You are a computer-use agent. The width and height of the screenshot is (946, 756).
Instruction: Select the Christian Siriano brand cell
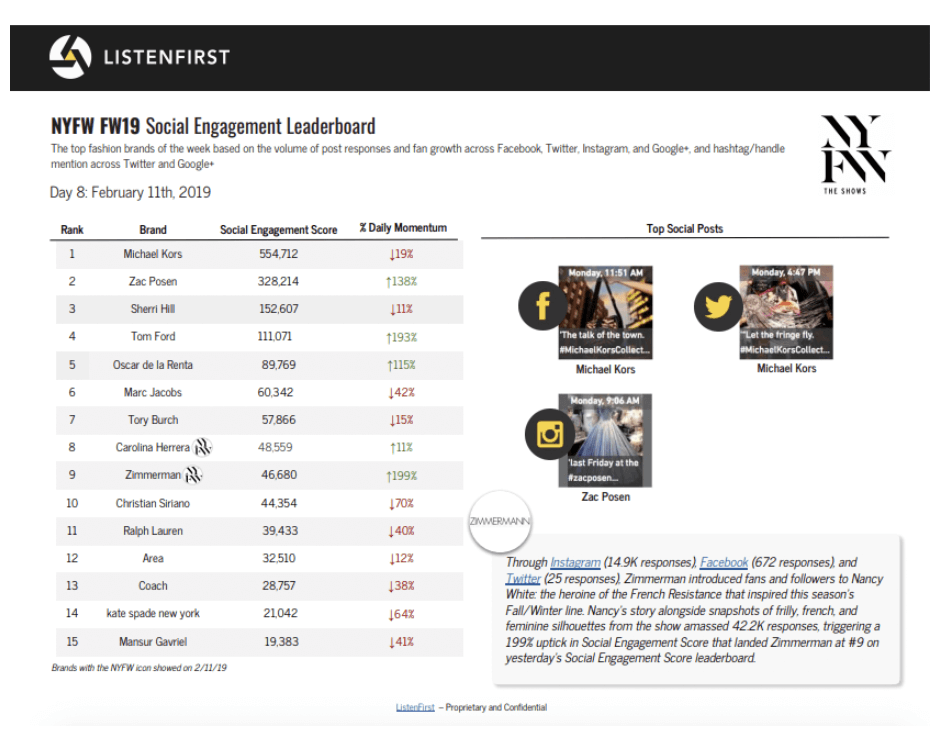[153, 503]
